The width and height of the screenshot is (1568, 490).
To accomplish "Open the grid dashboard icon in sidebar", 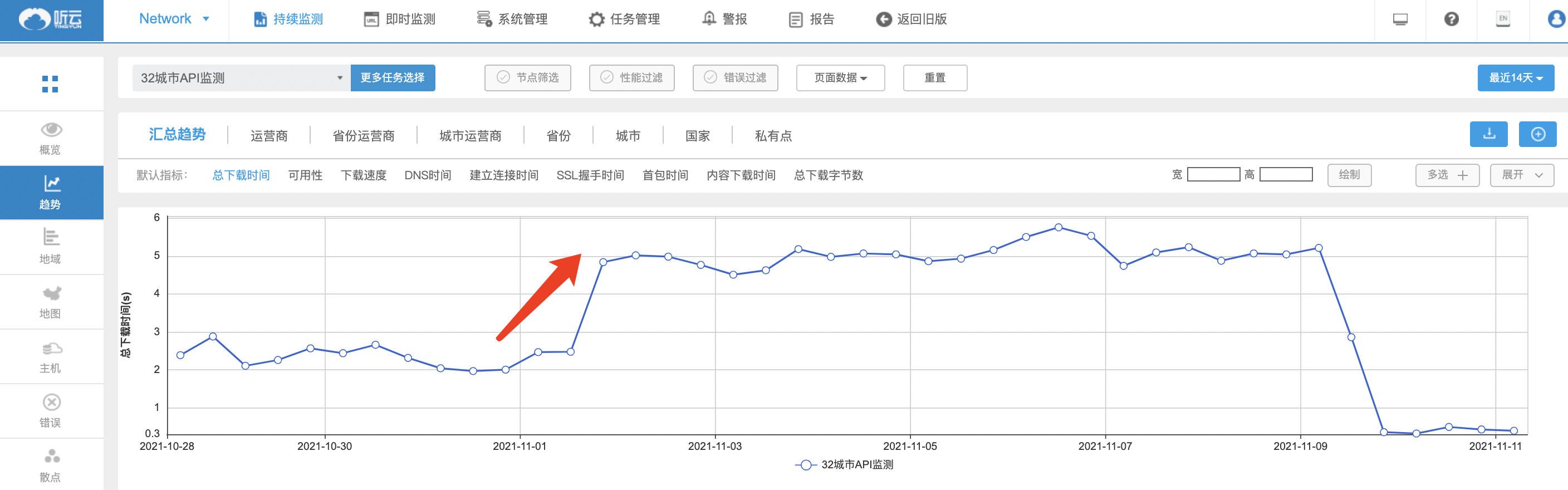I will pos(50,84).
